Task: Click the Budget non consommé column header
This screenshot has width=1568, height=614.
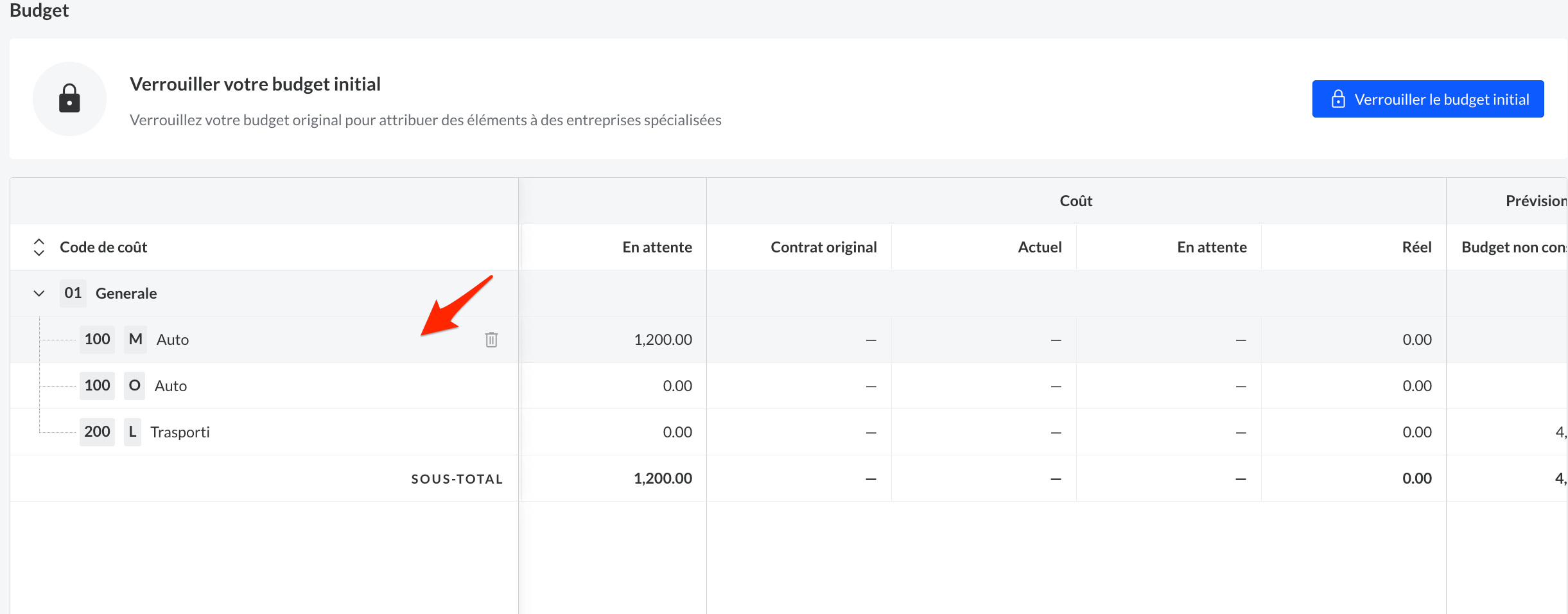Action: tap(1512, 247)
